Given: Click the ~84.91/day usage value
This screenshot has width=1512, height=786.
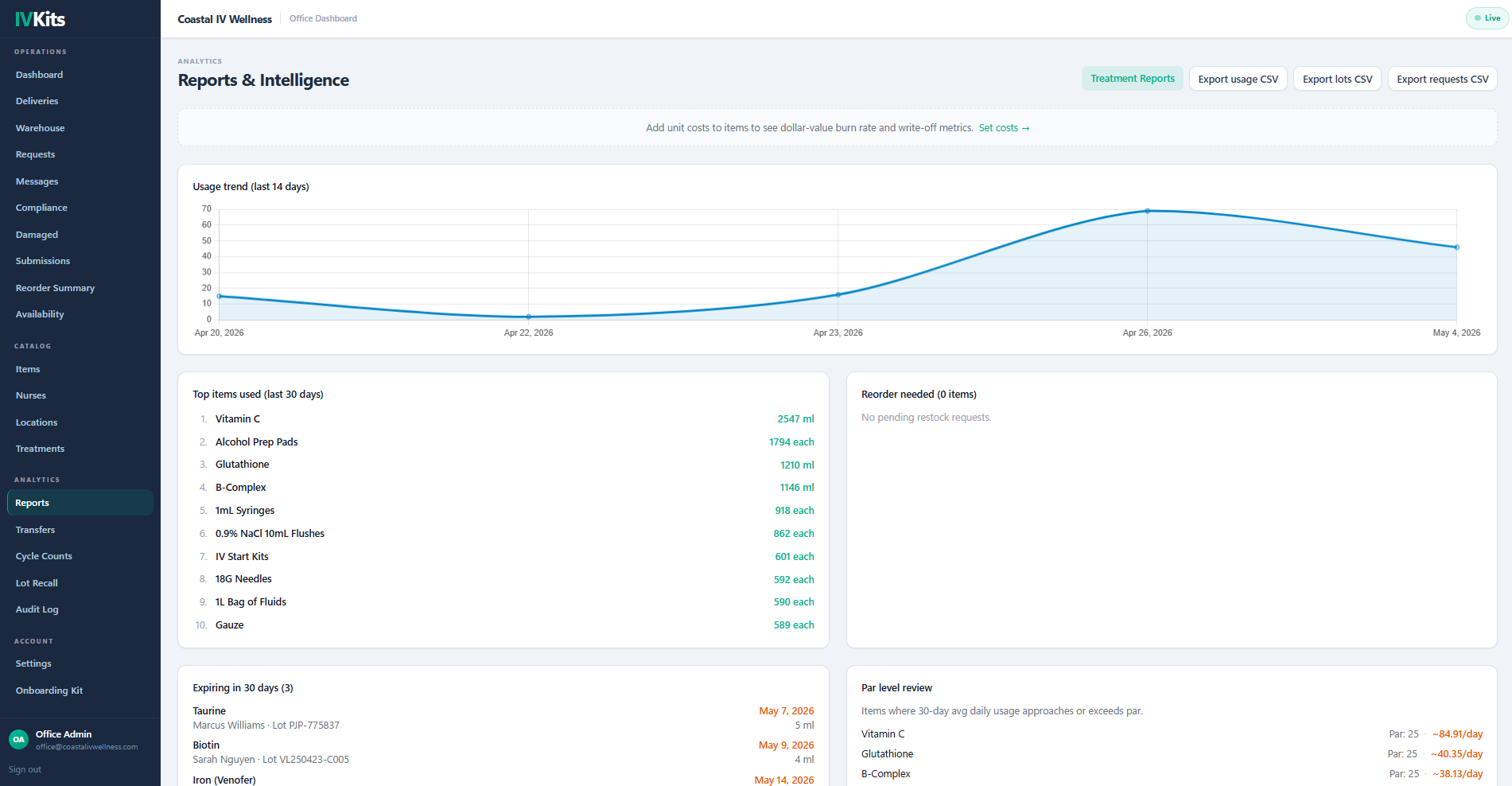Looking at the screenshot, I should (x=1458, y=734).
